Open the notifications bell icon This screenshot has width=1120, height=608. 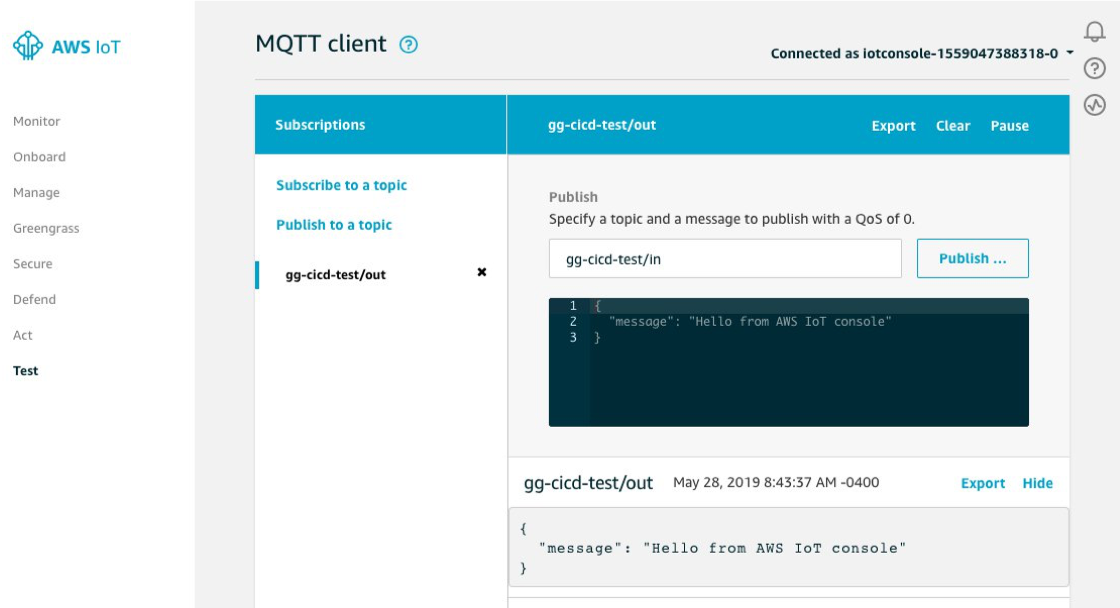point(1094,31)
